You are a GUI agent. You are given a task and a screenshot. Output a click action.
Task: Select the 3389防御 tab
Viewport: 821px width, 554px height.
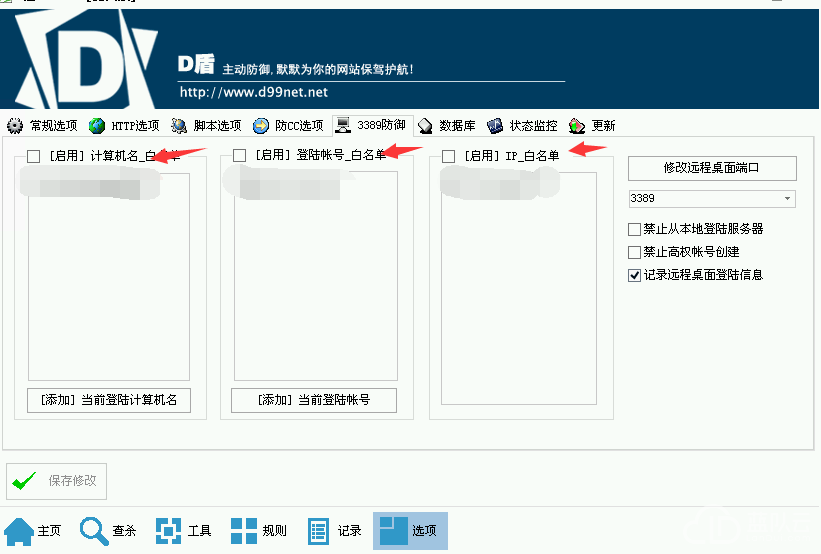tap(373, 125)
